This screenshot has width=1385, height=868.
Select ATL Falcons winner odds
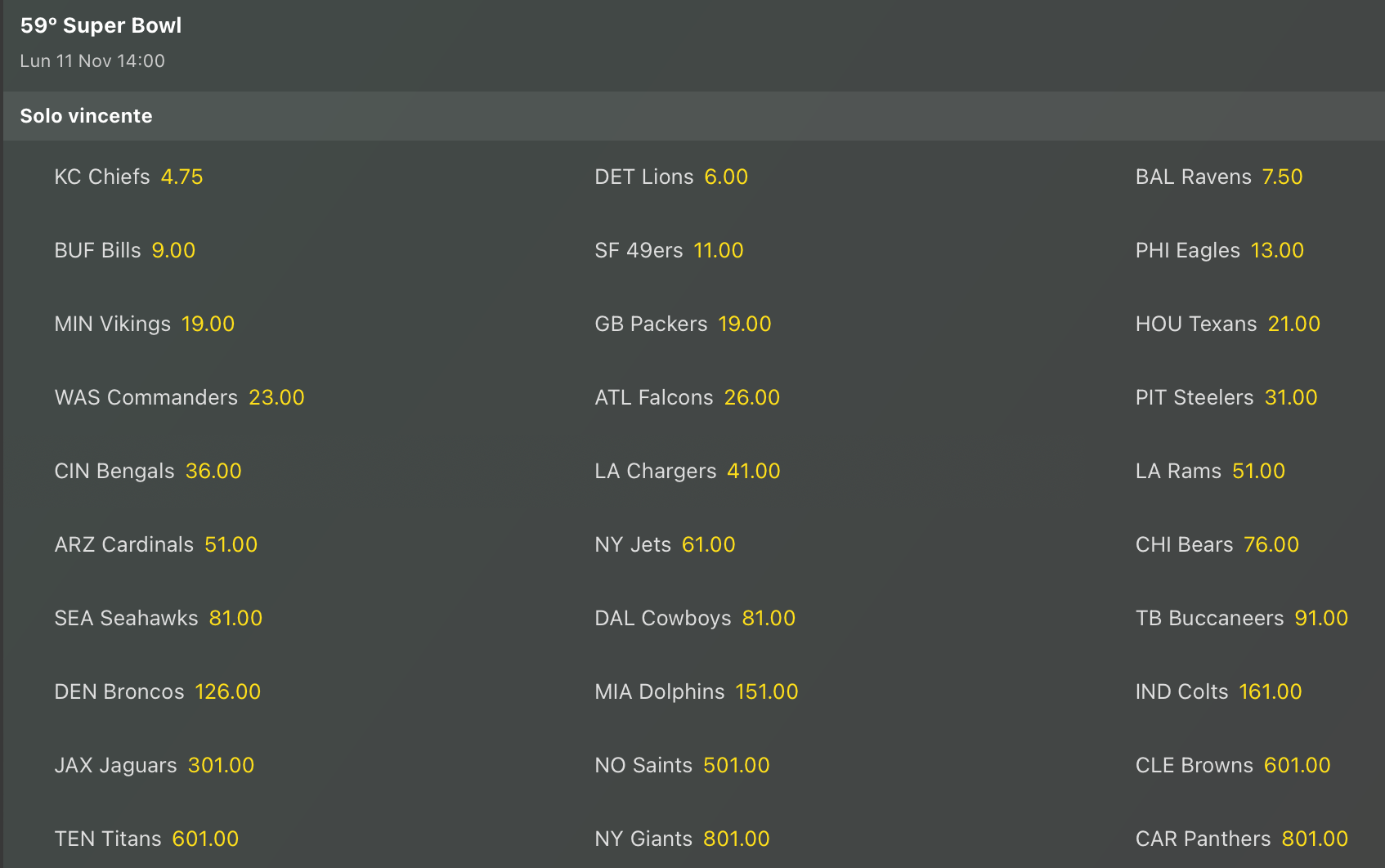686,397
